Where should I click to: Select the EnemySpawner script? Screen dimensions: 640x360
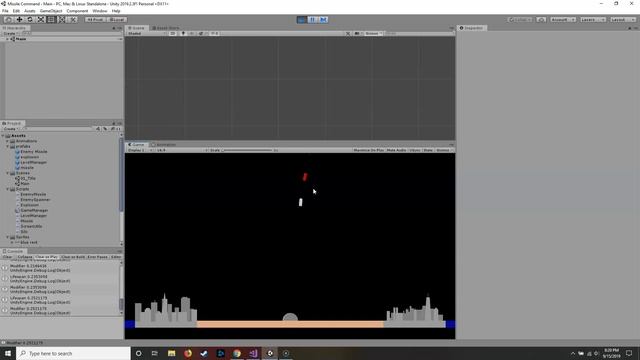[x=33, y=200]
